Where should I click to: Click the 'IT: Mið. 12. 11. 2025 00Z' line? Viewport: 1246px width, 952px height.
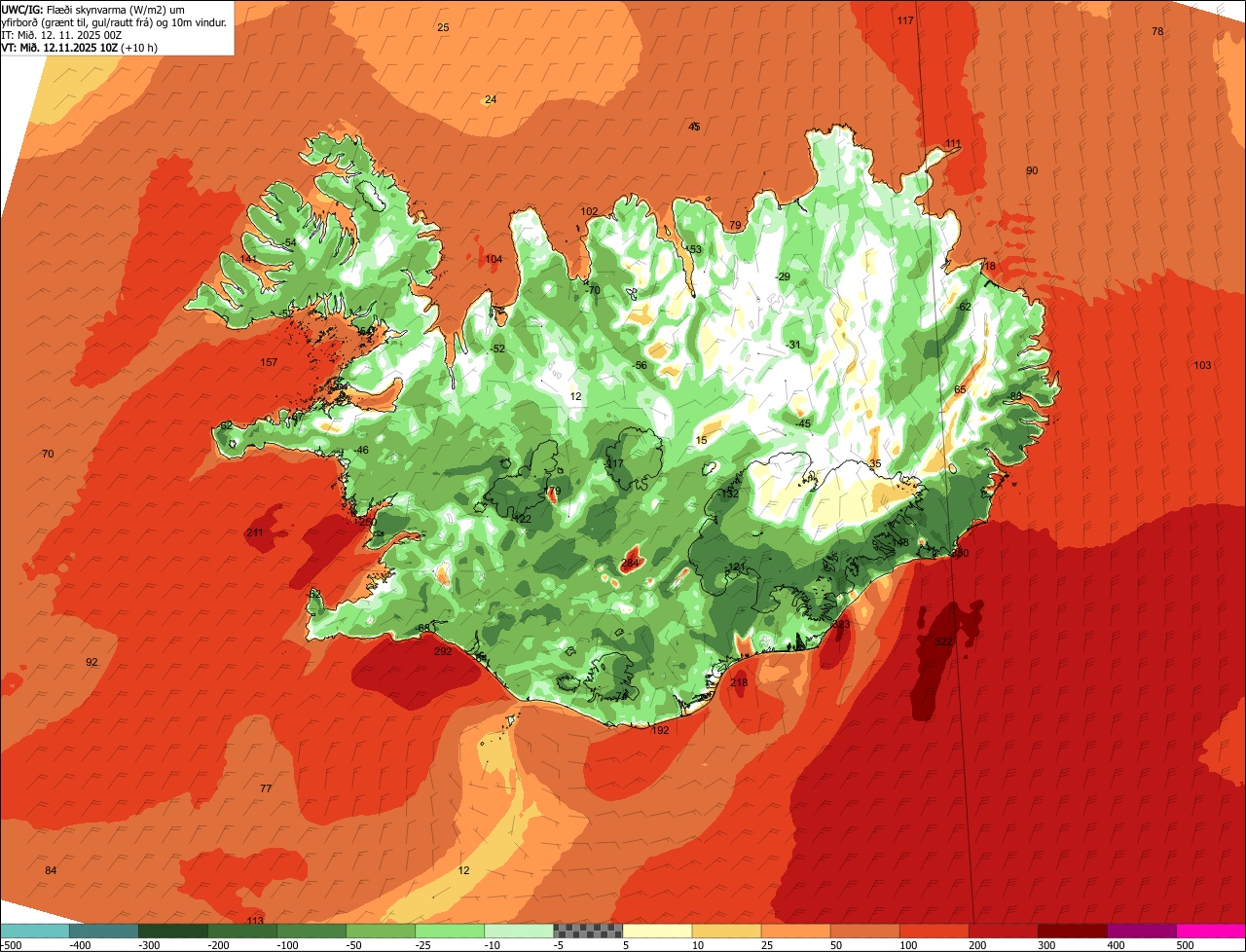61,34
